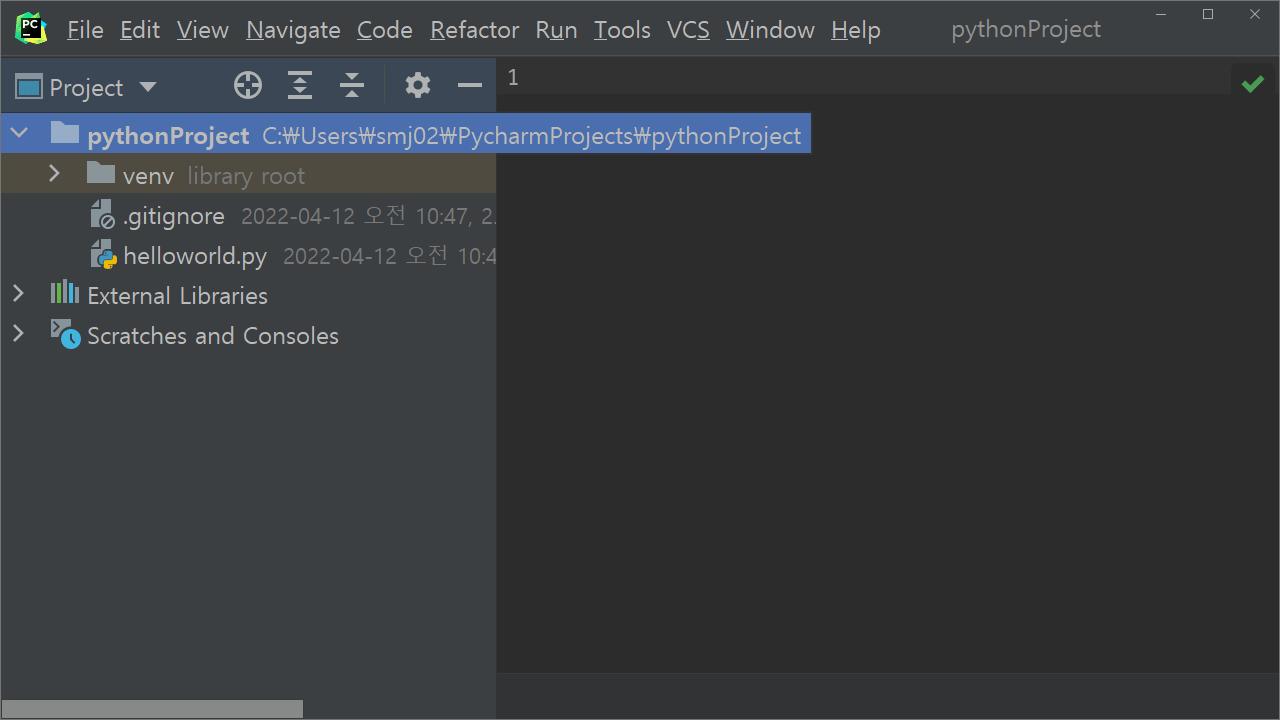Open the Navigate menu

pos(293,31)
